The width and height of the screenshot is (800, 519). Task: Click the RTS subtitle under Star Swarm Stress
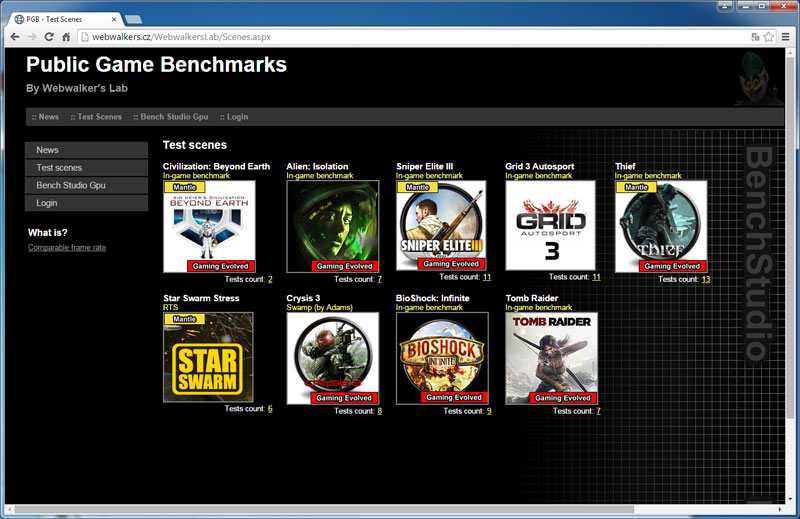170,307
